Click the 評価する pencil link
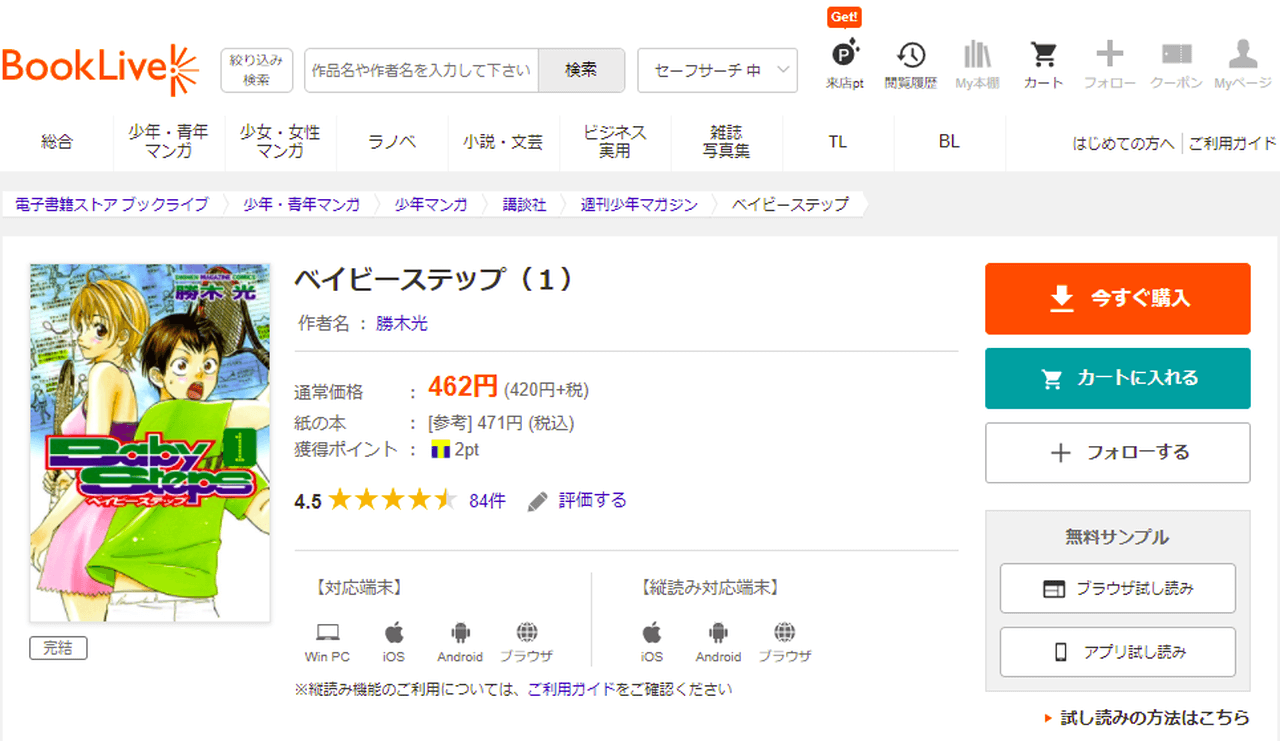The height and width of the screenshot is (741, 1280). click(578, 501)
